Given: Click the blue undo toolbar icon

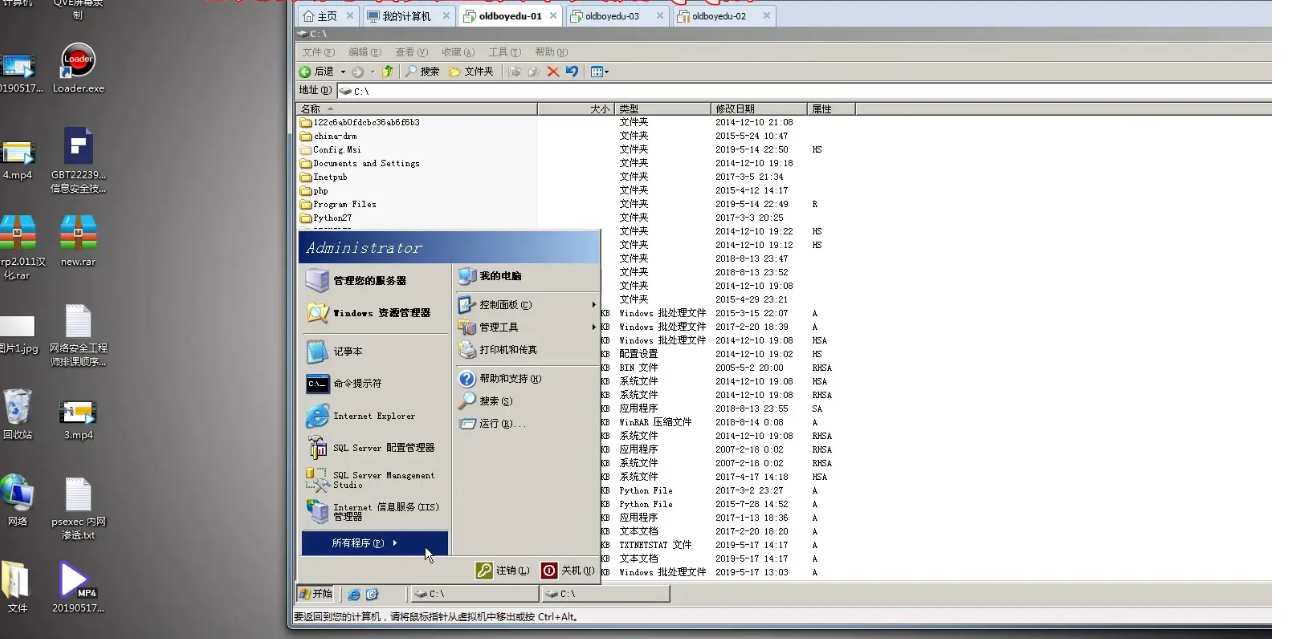Looking at the screenshot, I should (x=572, y=72).
